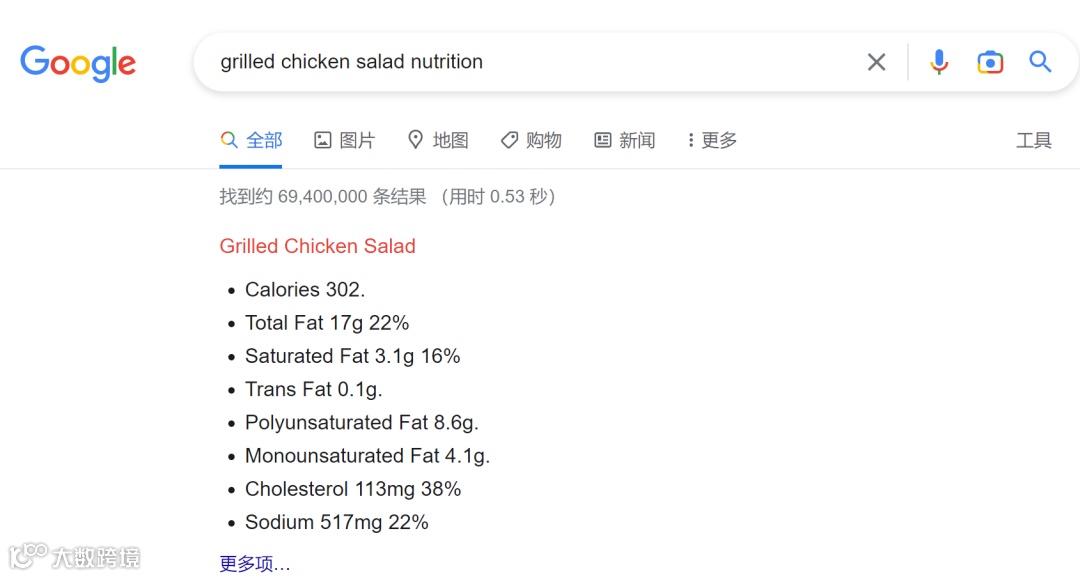
Task: Go to the Google logo homepage
Action: click(x=78, y=63)
